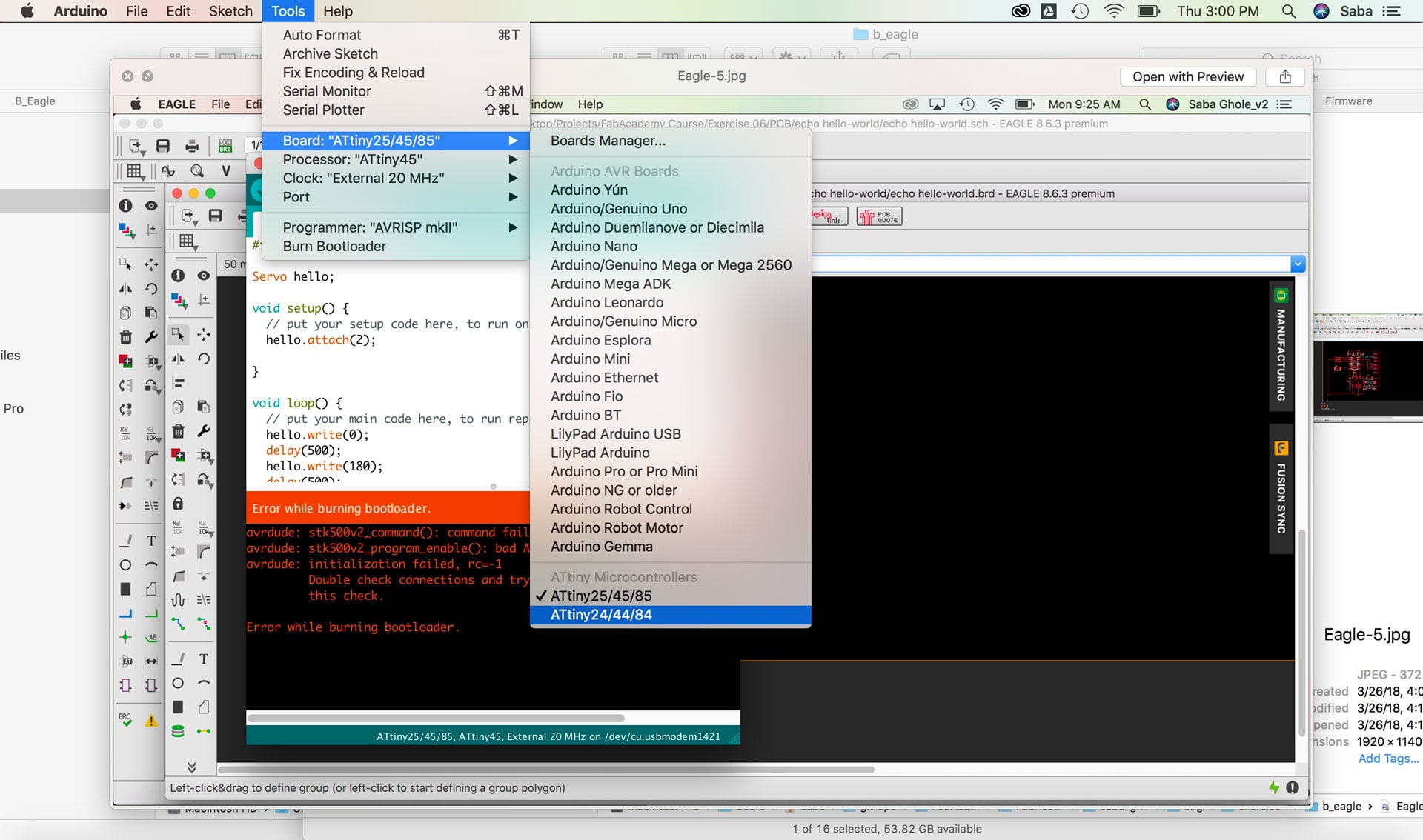Select Polygon tool in board editor palette

pos(204,707)
